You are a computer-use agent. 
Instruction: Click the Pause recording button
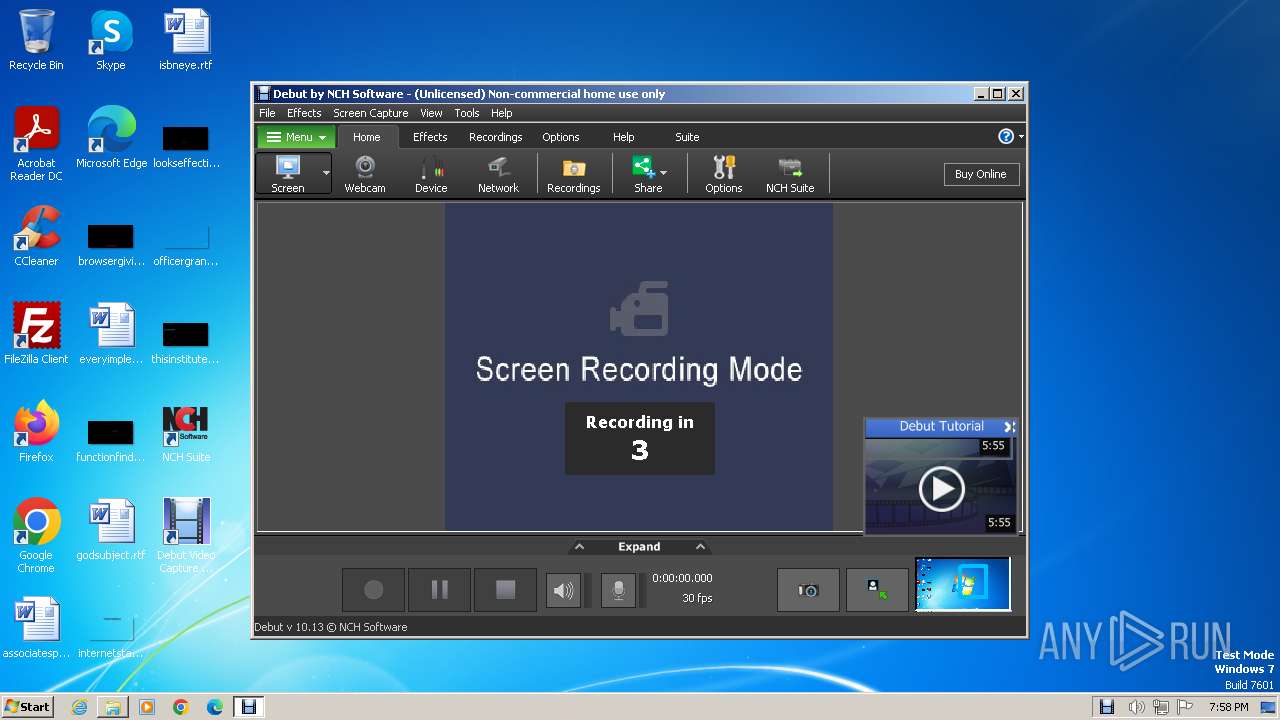439,590
